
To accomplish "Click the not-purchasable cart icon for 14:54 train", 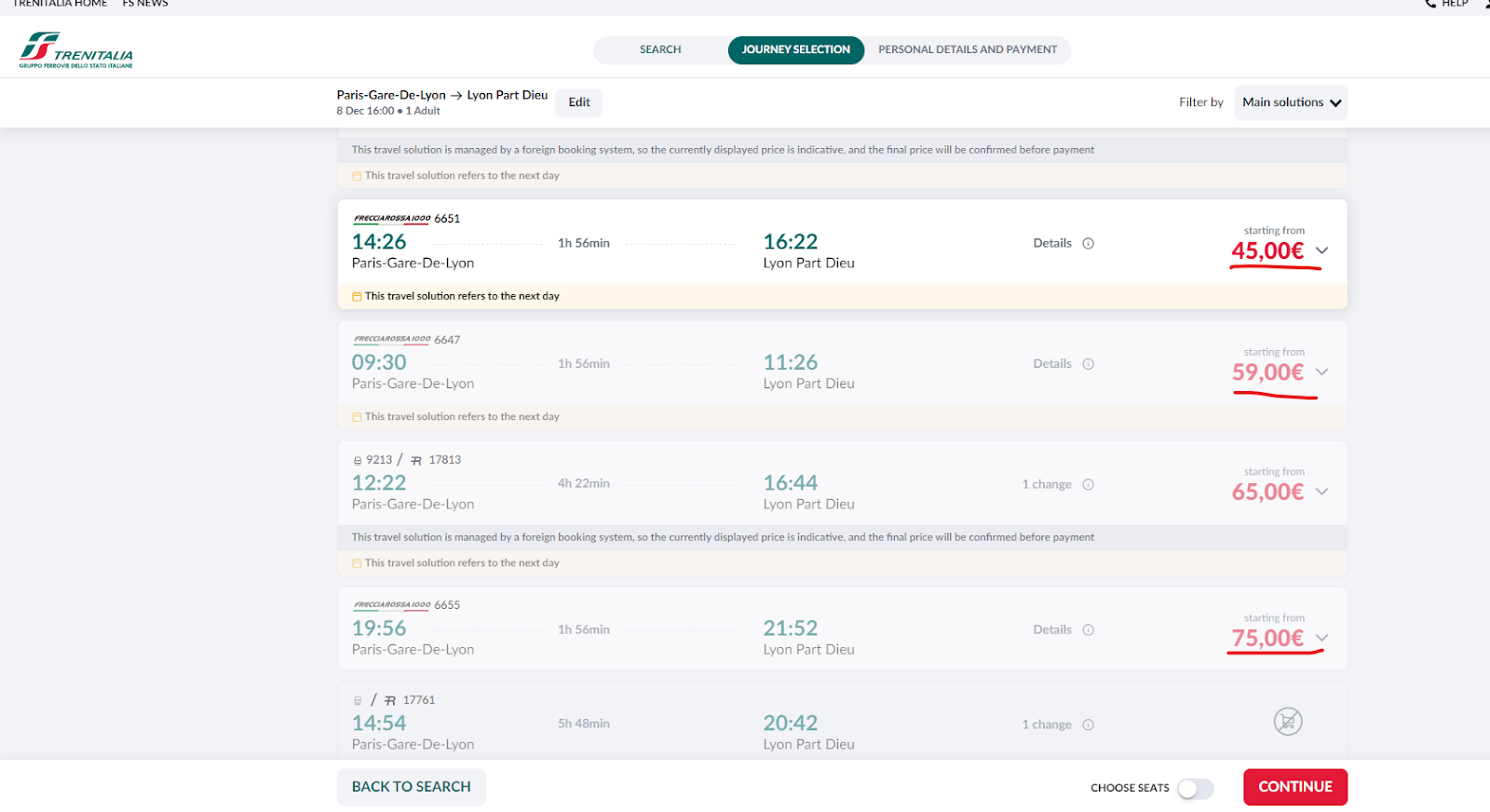I will point(1288,722).
